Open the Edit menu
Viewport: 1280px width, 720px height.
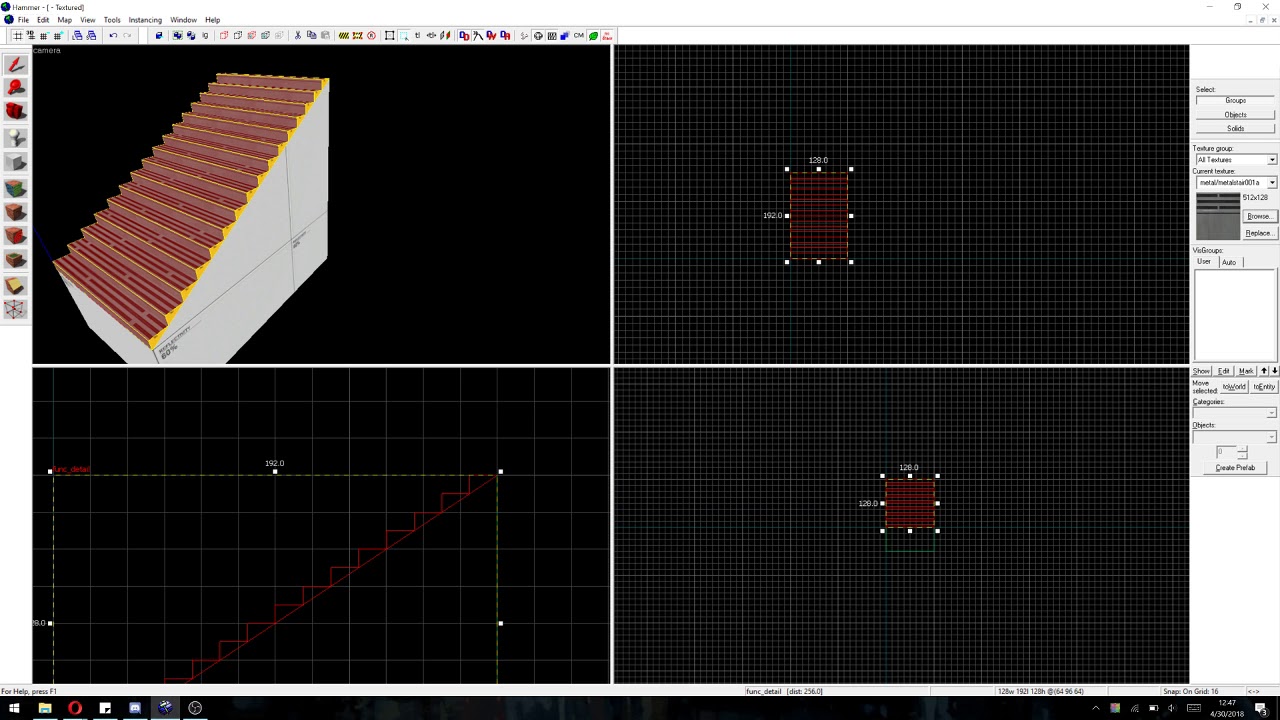coord(43,20)
